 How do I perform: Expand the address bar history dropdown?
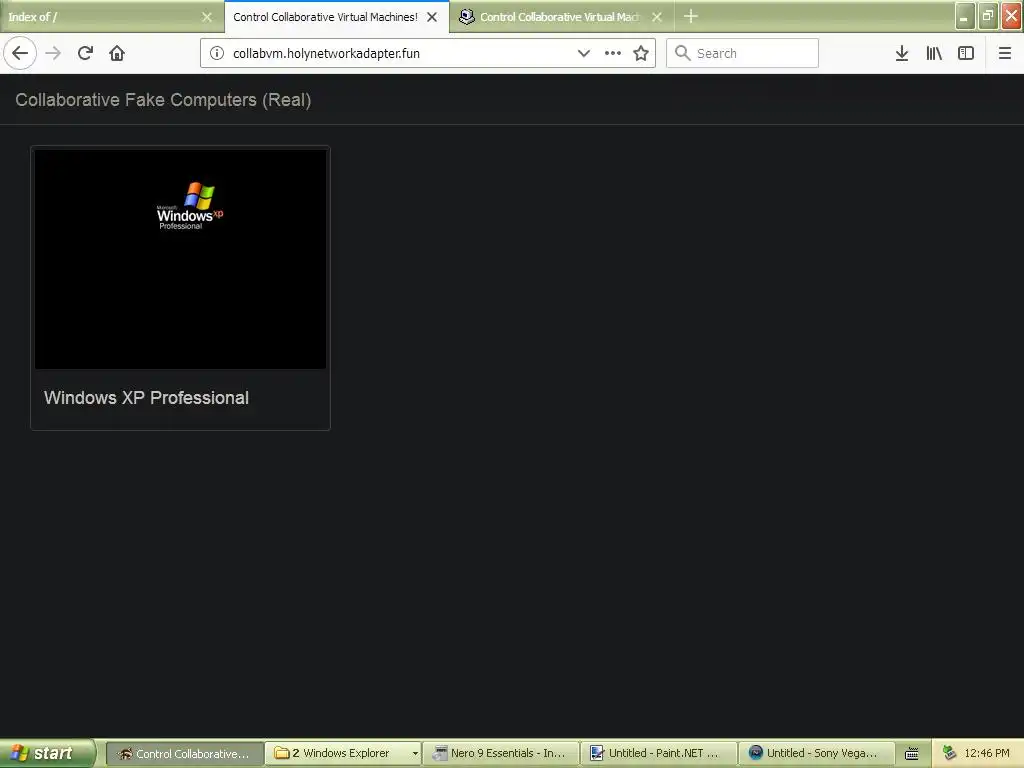point(584,53)
